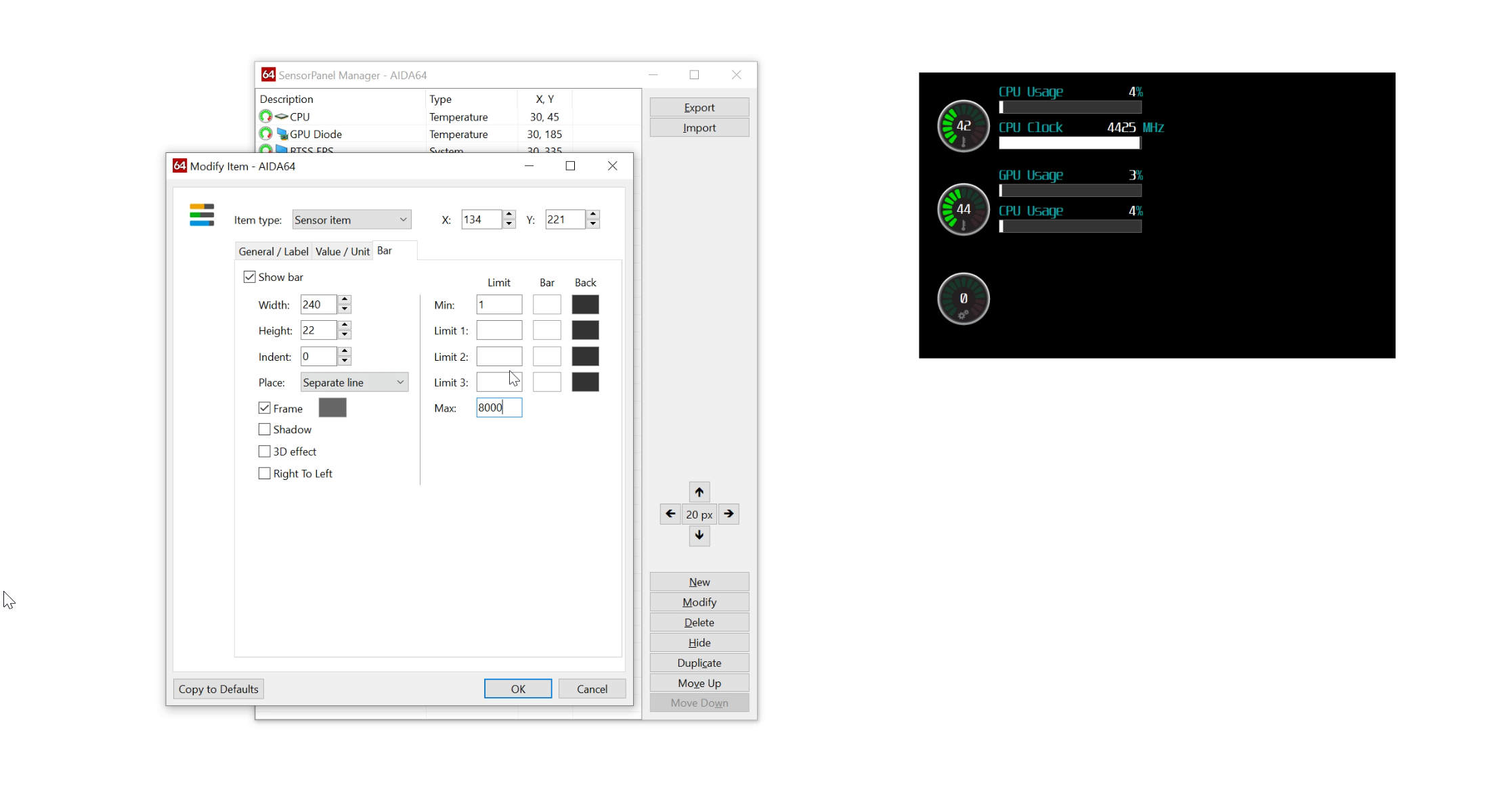1512x796 pixels.
Task: Decrease bar Width with down spinner
Action: (345, 309)
